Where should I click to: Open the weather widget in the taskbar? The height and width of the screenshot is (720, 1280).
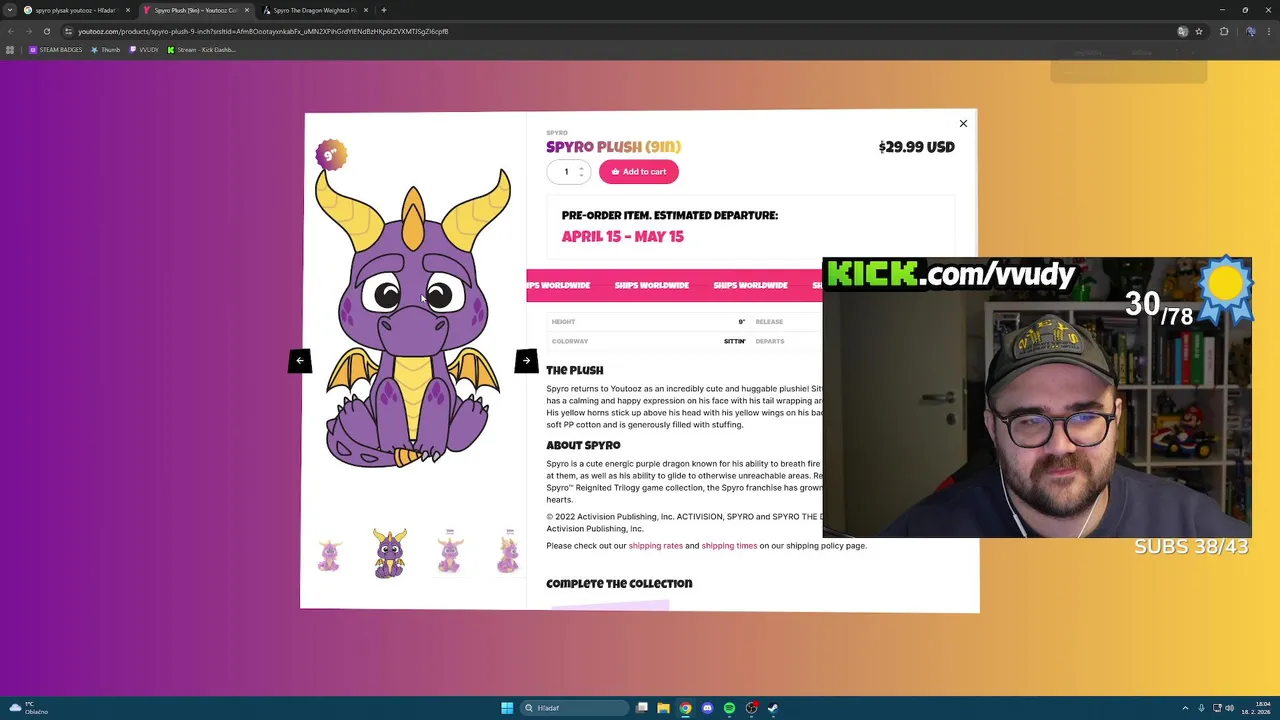click(27, 708)
